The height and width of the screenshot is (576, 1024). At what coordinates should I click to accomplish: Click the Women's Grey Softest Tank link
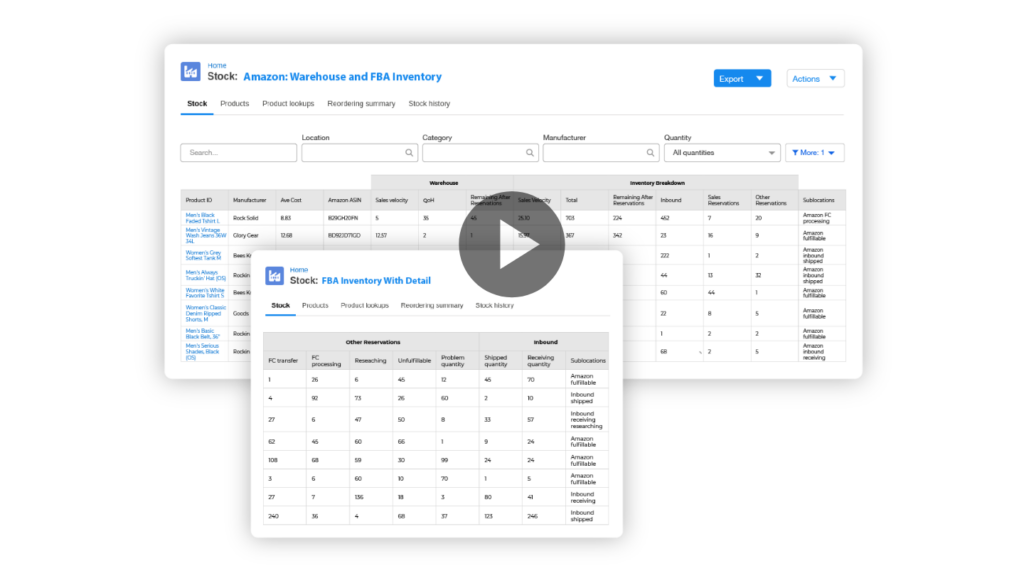(x=202, y=256)
